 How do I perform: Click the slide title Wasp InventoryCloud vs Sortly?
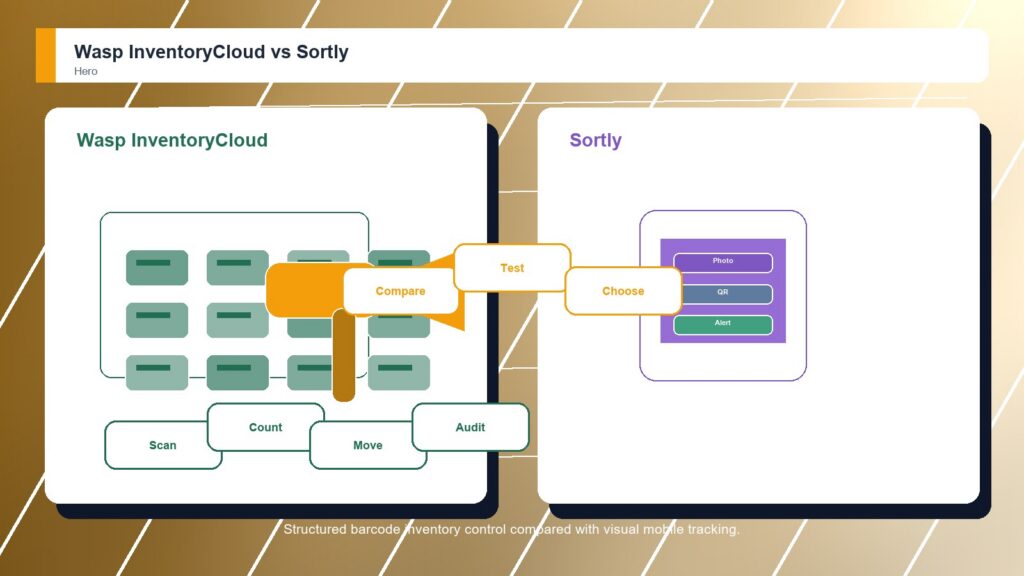211,52
